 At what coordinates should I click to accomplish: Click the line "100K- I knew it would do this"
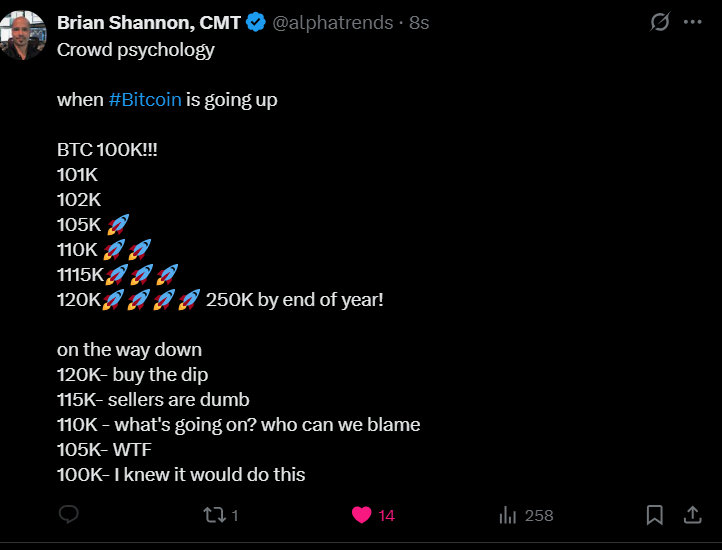tap(181, 474)
